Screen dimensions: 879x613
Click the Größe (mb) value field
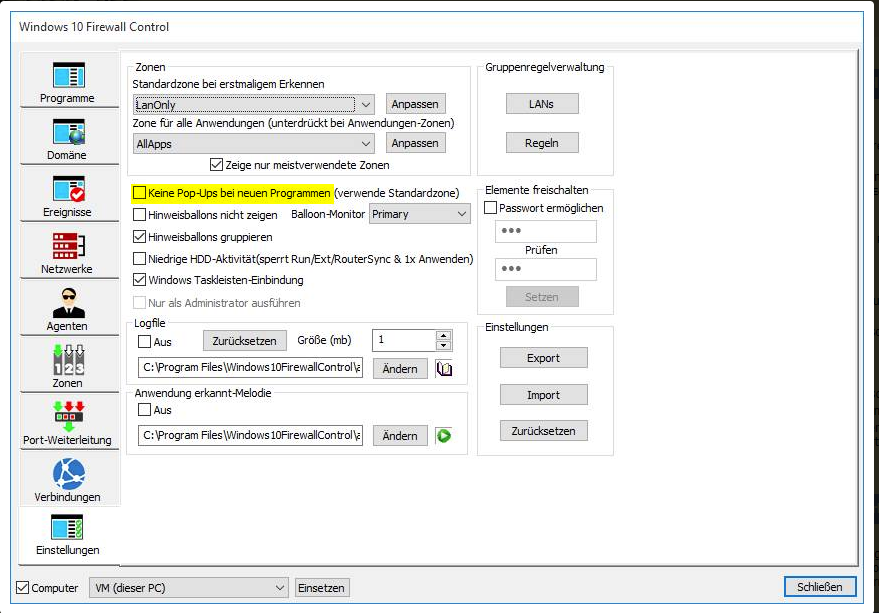pos(404,340)
